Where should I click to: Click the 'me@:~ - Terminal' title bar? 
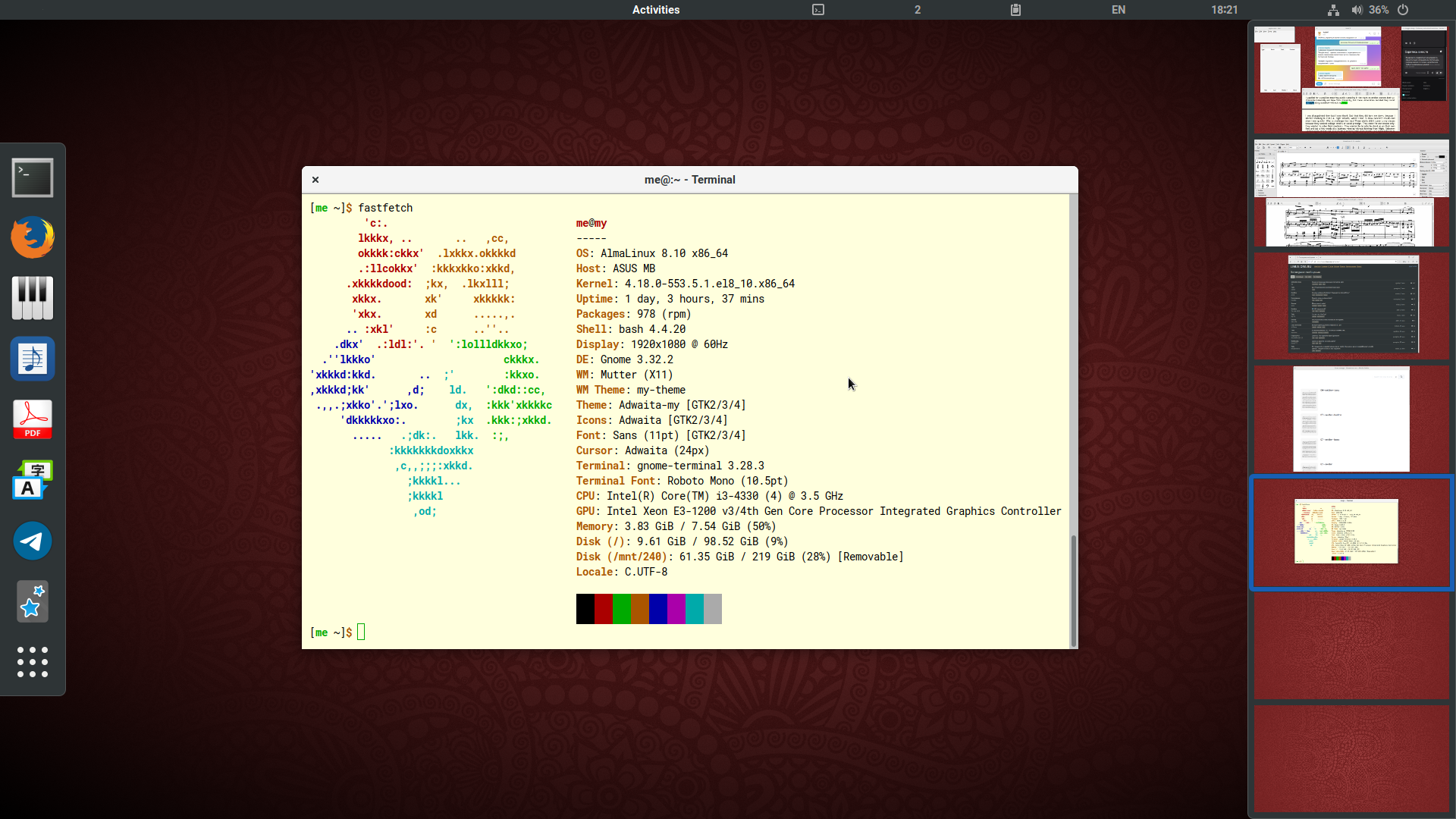click(690, 180)
